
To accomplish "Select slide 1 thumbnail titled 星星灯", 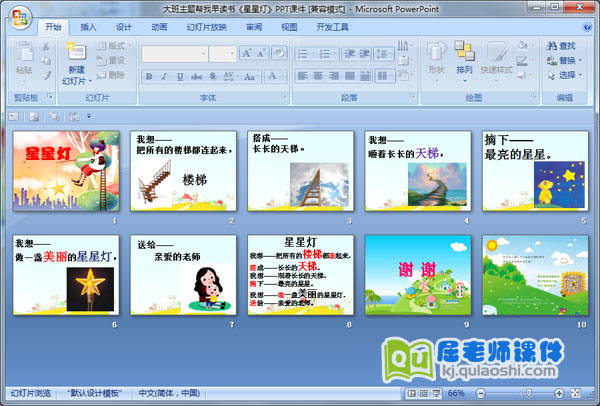I will coord(66,171).
